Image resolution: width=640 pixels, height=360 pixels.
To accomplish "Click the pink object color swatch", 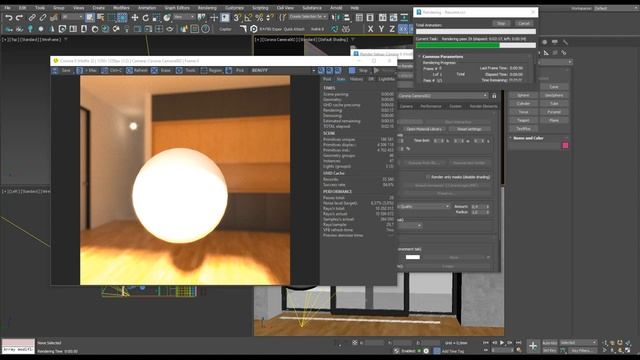I will click(565, 145).
